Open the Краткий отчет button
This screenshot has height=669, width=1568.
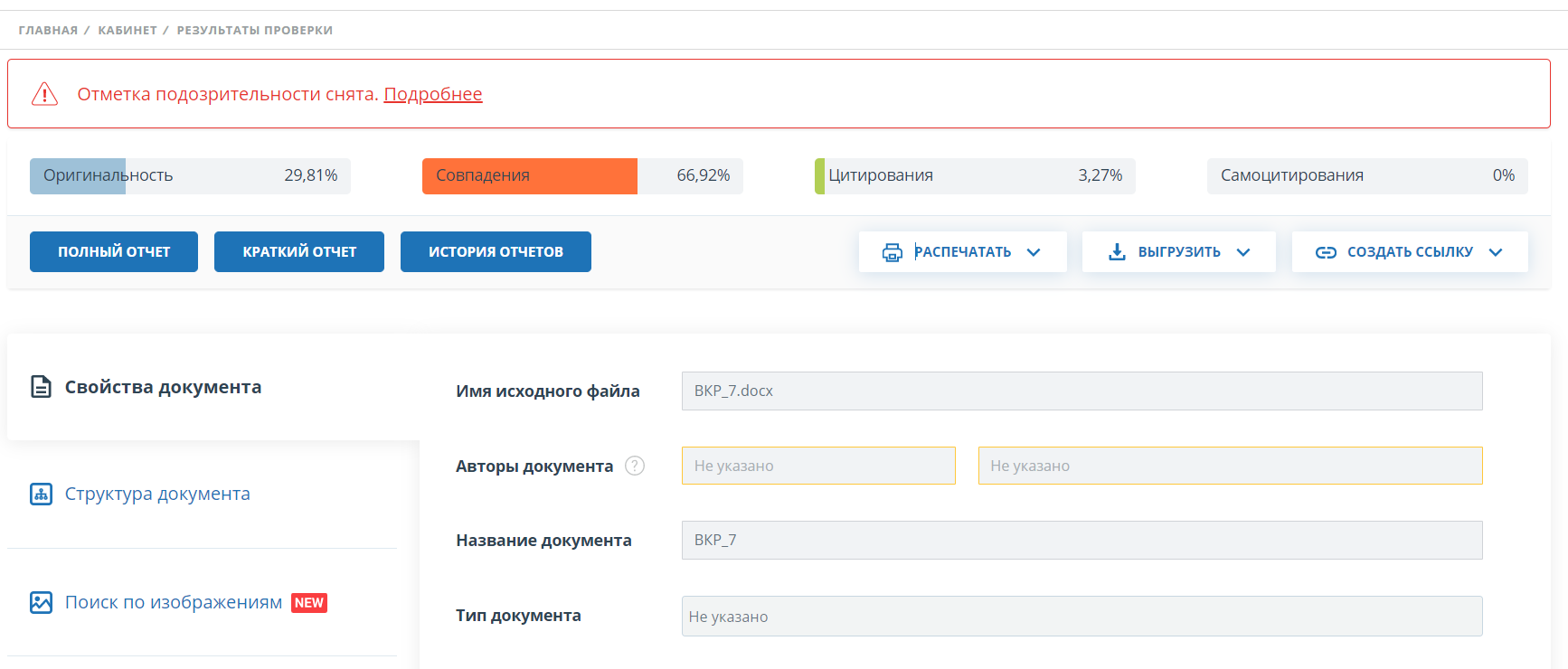tap(299, 251)
